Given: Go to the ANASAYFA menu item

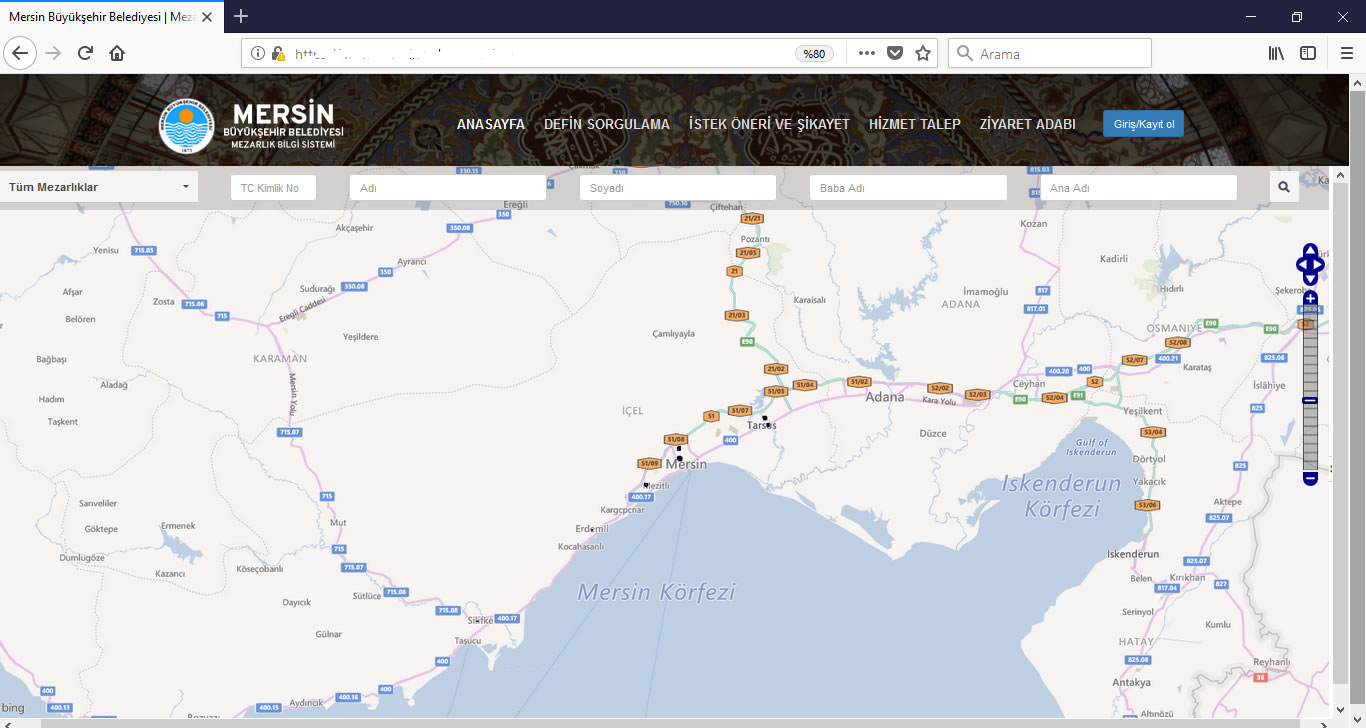Looking at the screenshot, I should (x=491, y=124).
